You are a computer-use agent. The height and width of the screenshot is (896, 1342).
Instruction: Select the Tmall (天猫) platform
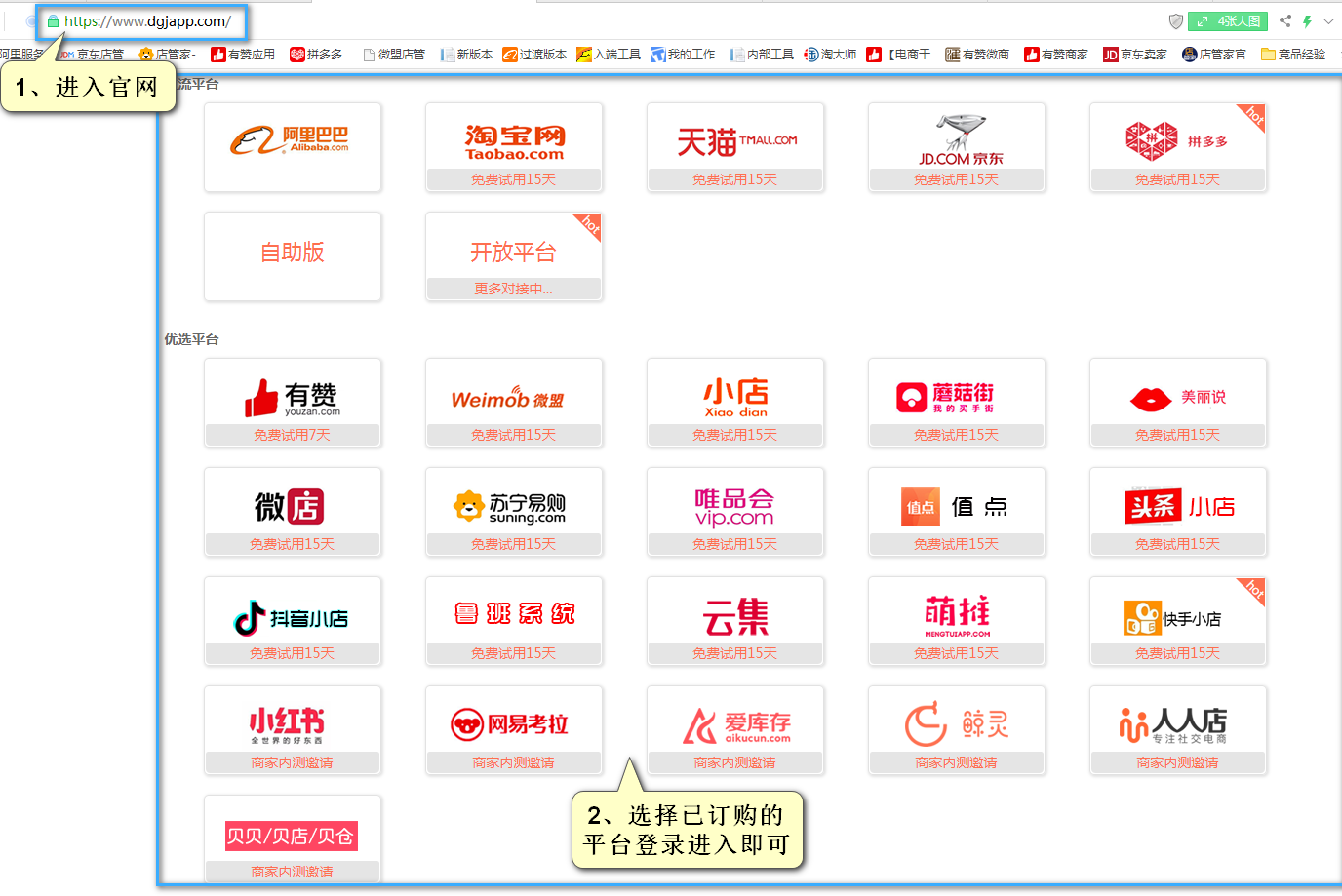(735, 147)
